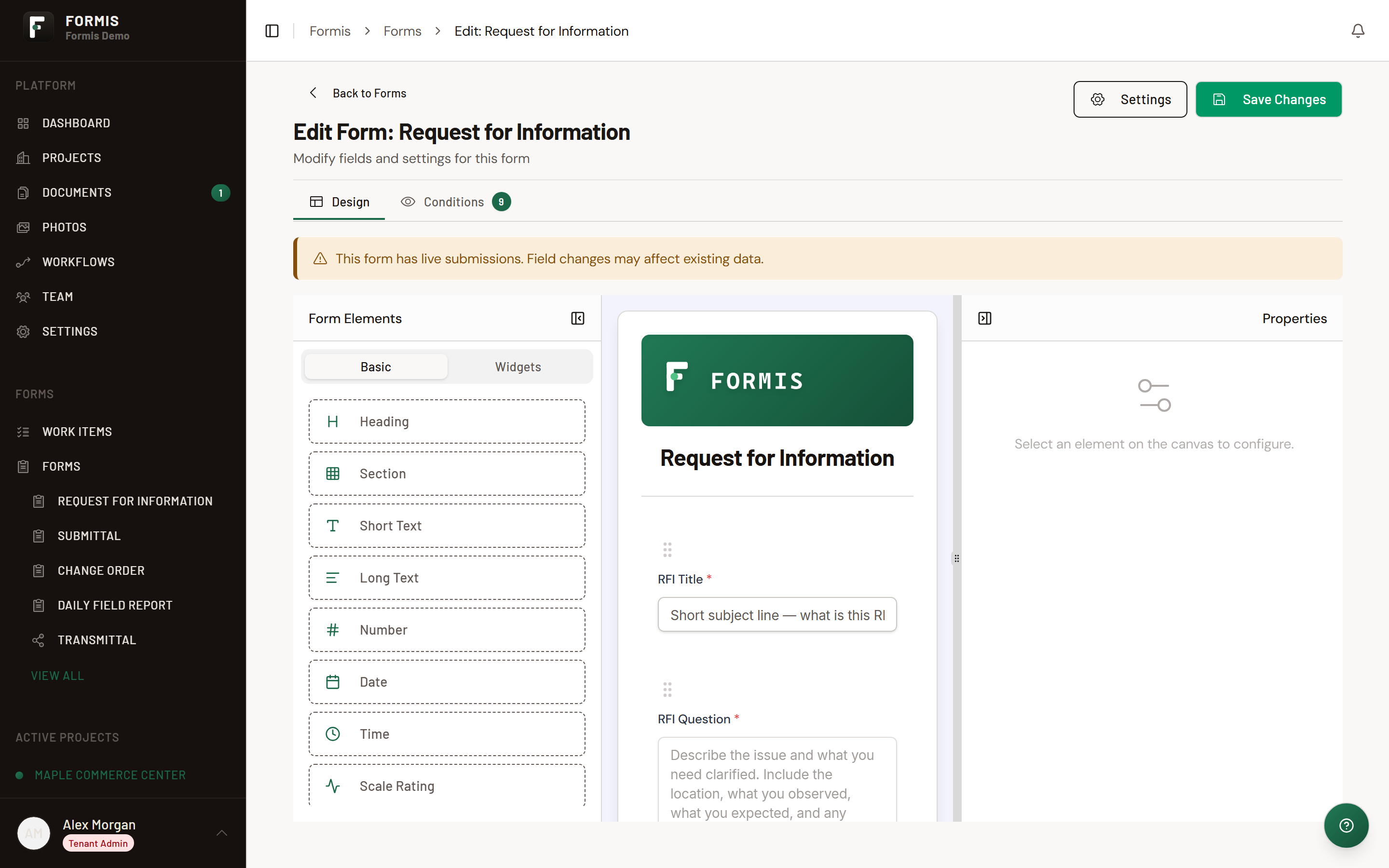Open Work Items in sidebar
Screen dimensions: 1389x868
[123, 432]
